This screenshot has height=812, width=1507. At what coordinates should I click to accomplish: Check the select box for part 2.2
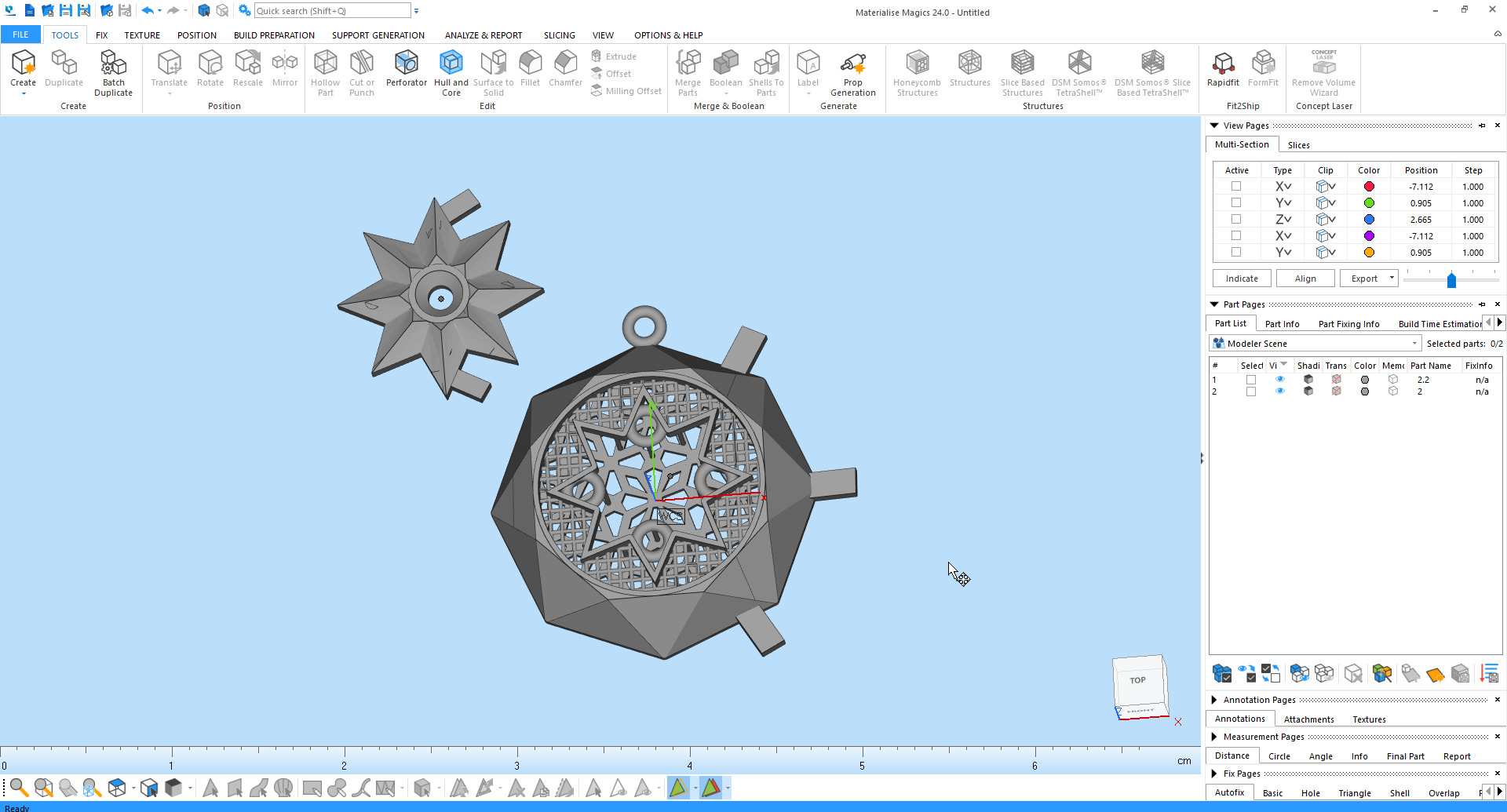point(1251,380)
